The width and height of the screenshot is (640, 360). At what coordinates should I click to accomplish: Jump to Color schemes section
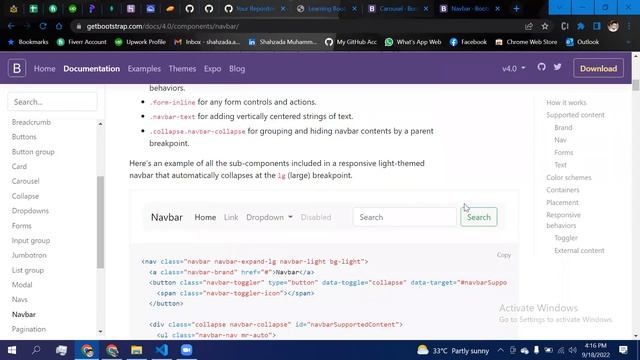569,178
